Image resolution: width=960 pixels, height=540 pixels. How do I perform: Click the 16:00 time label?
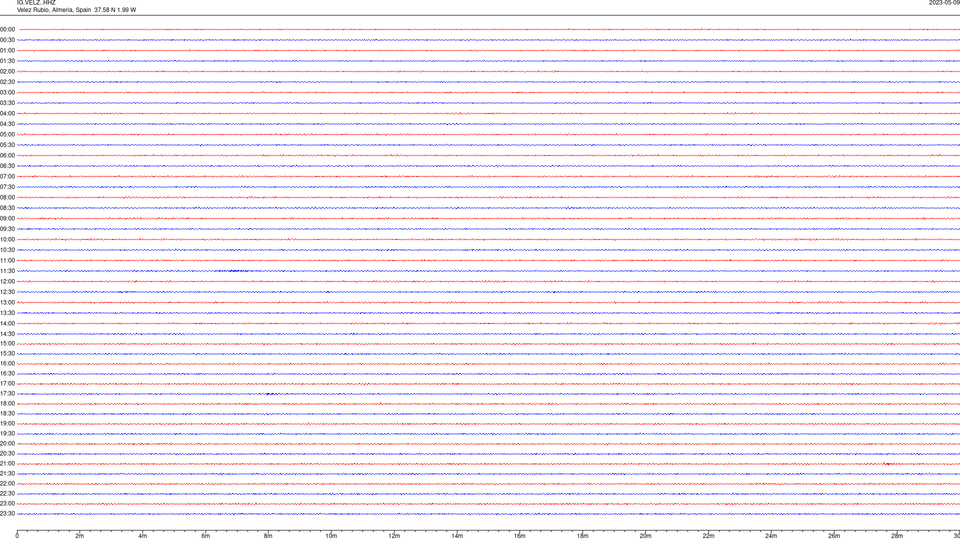[x=7, y=364]
